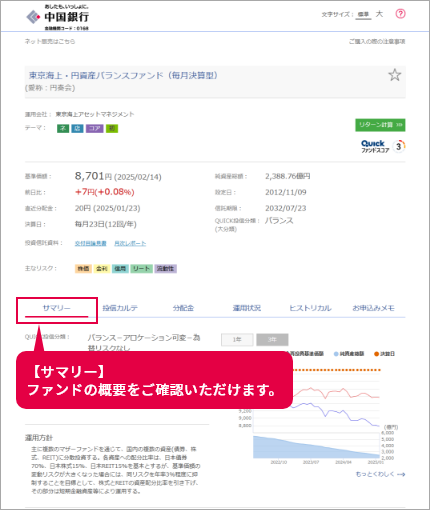The image size is (430, 510).
Task: Click the 2,388.76億円 net assets value
Action: [288, 176]
